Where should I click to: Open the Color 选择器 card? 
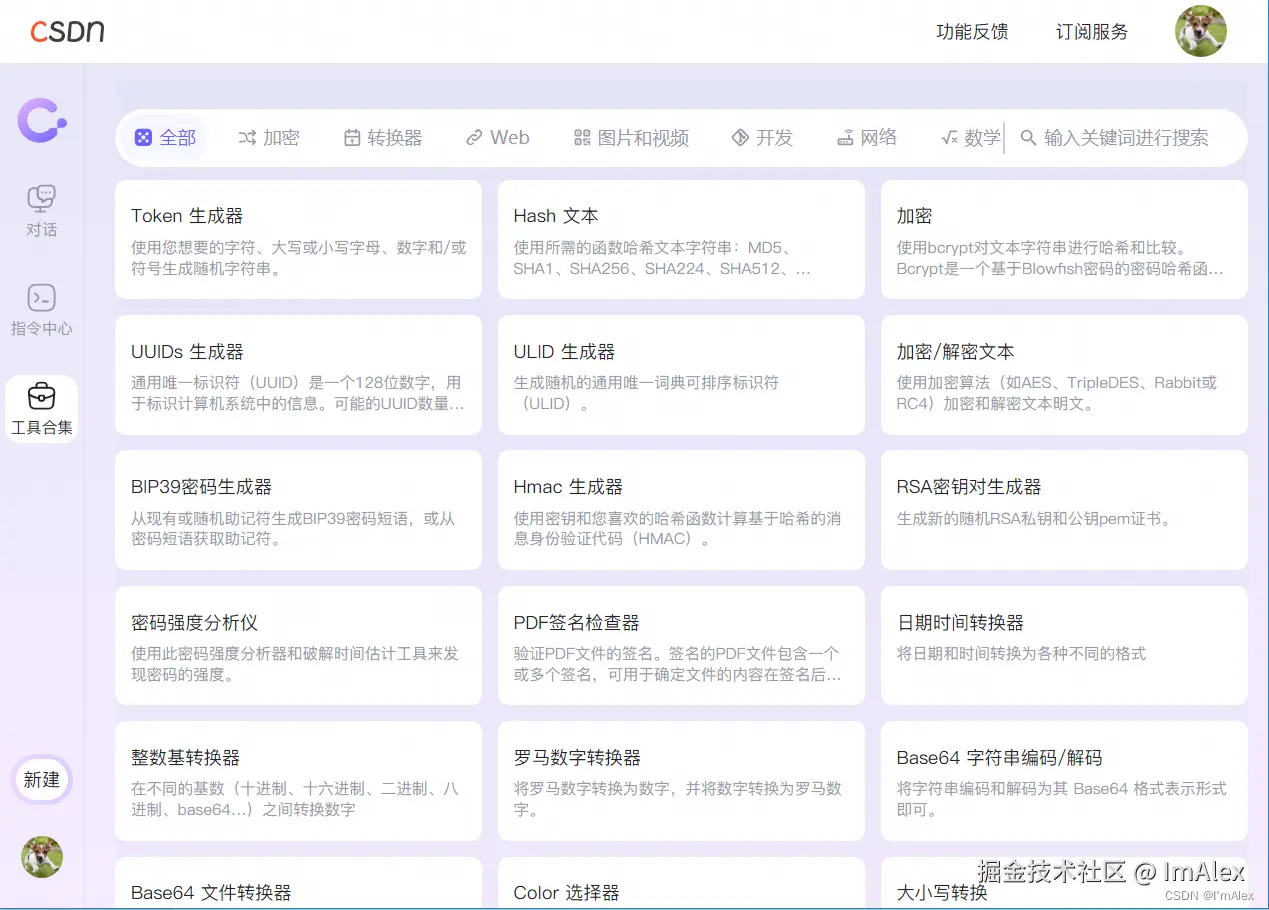[x=681, y=883]
